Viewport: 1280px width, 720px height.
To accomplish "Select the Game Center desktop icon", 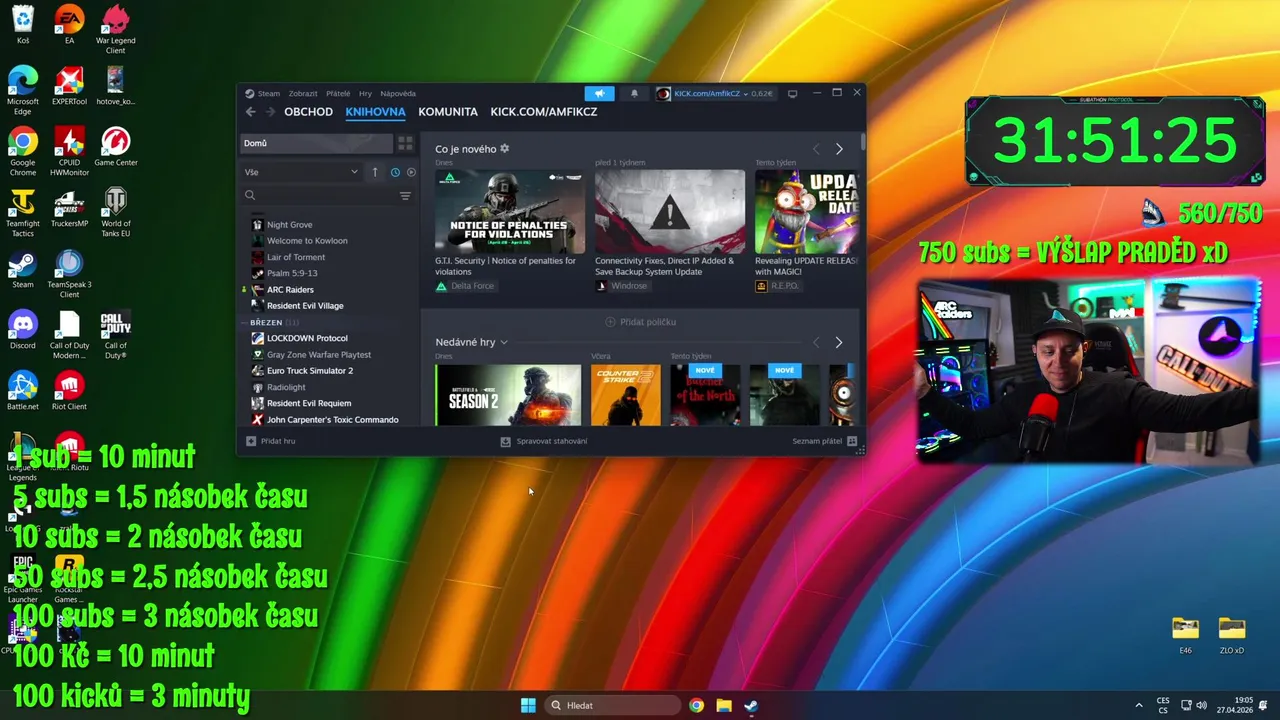I will (x=115, y=147).
